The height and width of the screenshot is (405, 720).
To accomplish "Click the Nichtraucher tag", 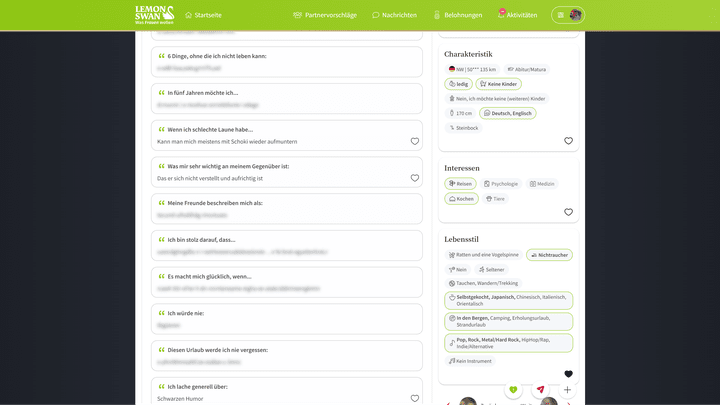I will pyautogui.click(x=549, y=255).
